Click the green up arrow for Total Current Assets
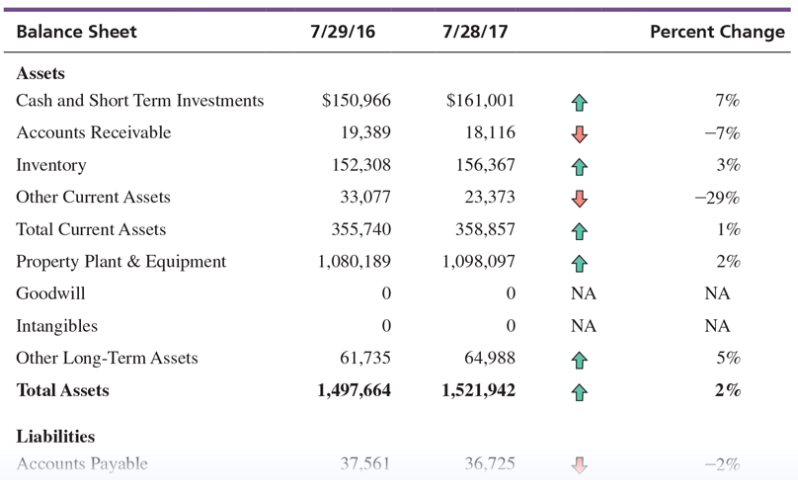The image size is (798, 480). tap(579, 231)
